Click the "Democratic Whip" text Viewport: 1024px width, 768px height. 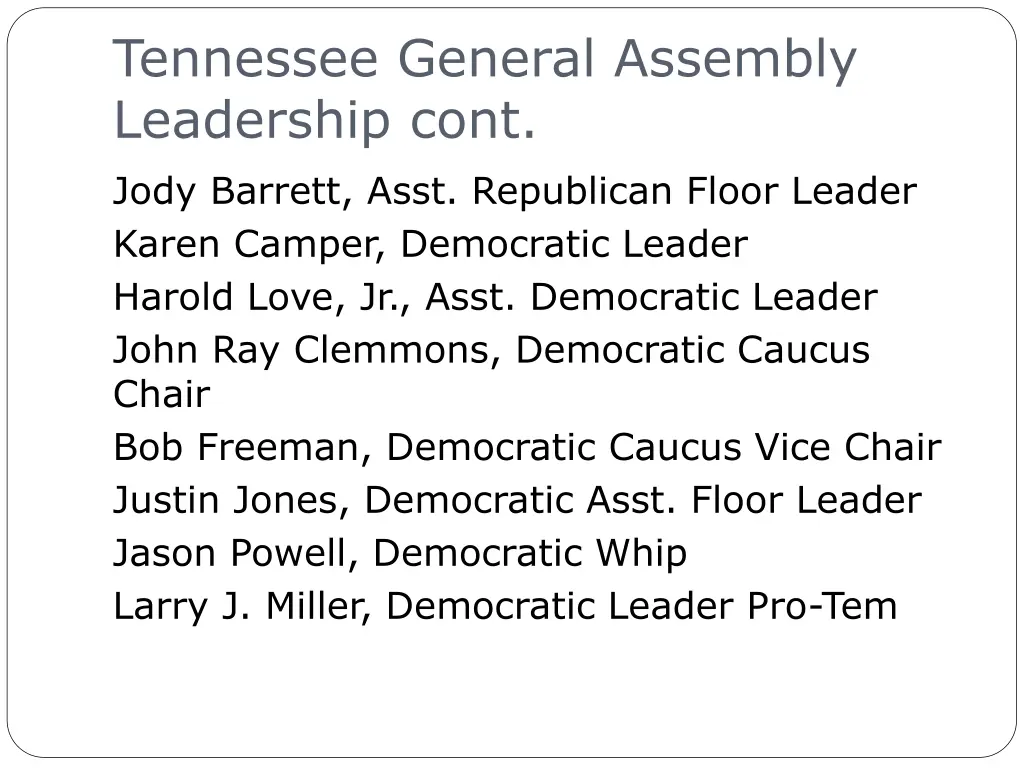pos(530,553)
